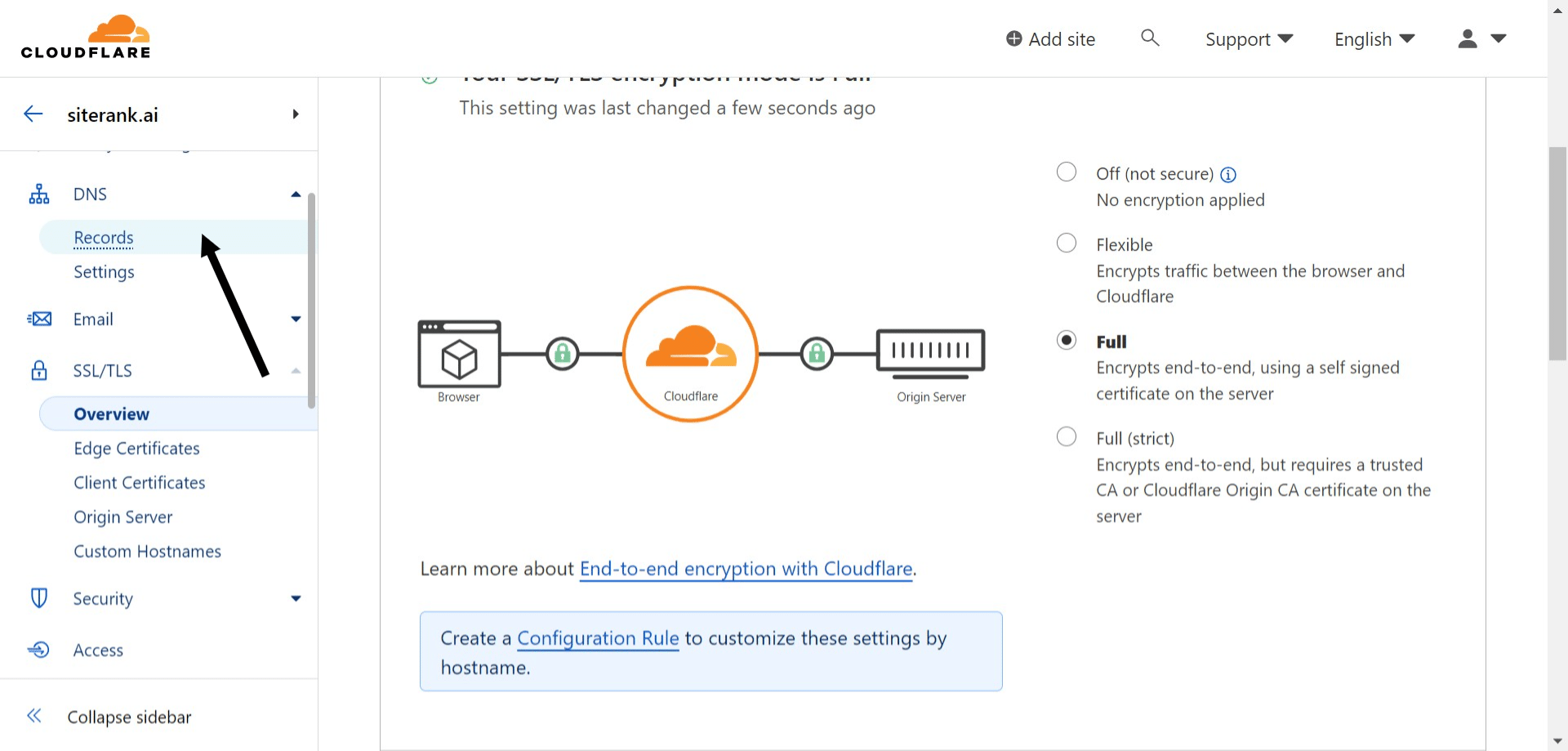
Task: Click the Email envelope icon
Action: tap(39, 320)
